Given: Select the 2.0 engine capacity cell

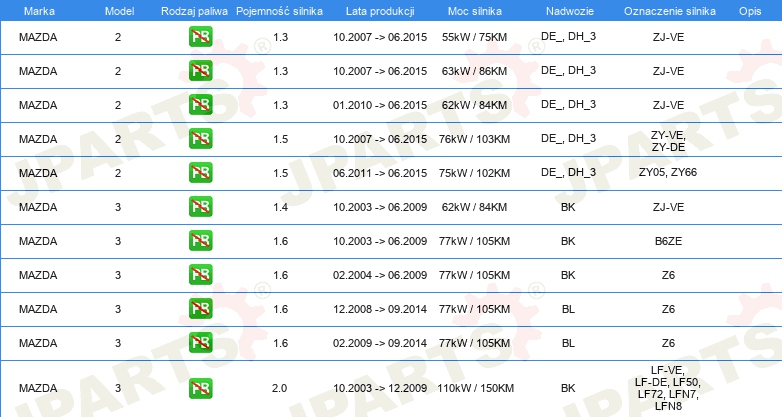Looking at the screenshot, I should pos(279,388).
